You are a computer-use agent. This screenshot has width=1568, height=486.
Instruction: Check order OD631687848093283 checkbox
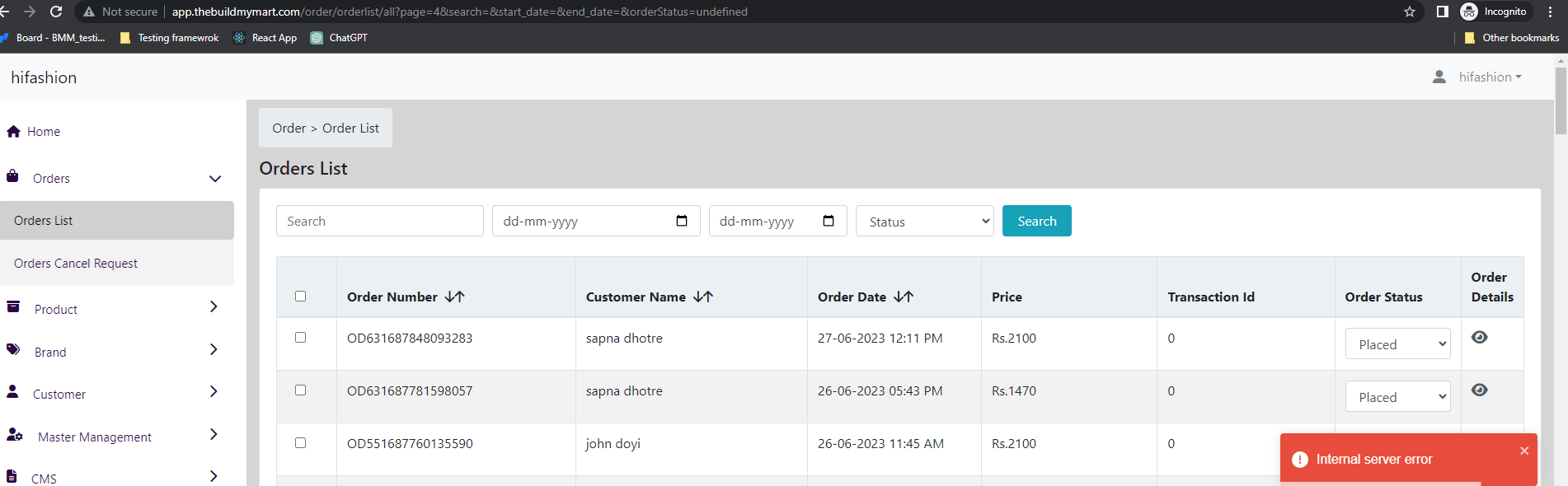tap(300, 338)
